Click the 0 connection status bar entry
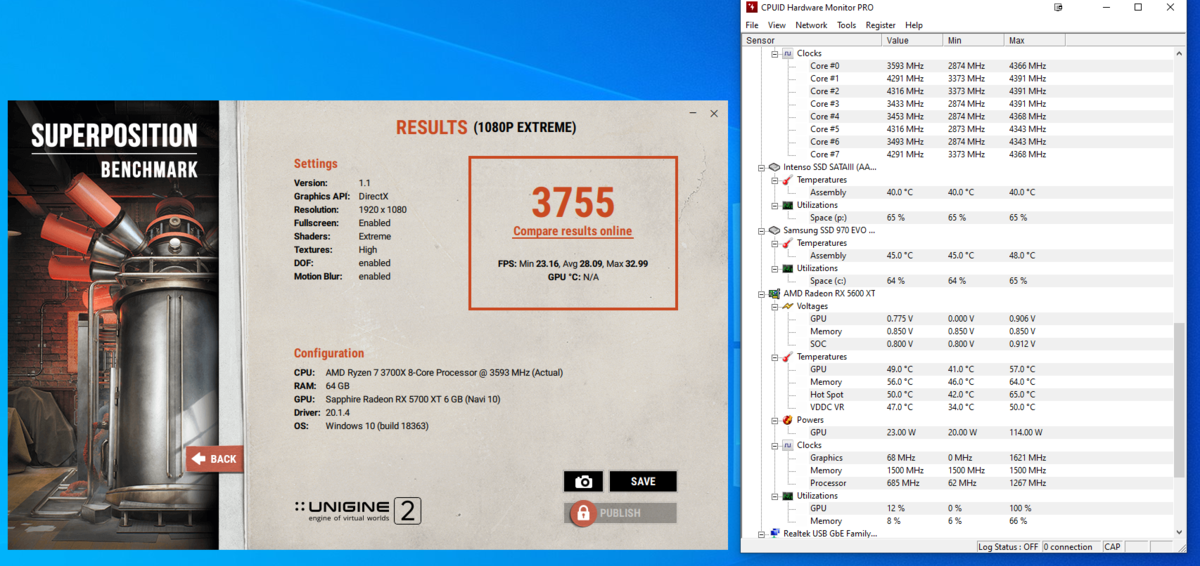The height and width of the screenshot is (566, 1200). click(x=1070, y=547)
